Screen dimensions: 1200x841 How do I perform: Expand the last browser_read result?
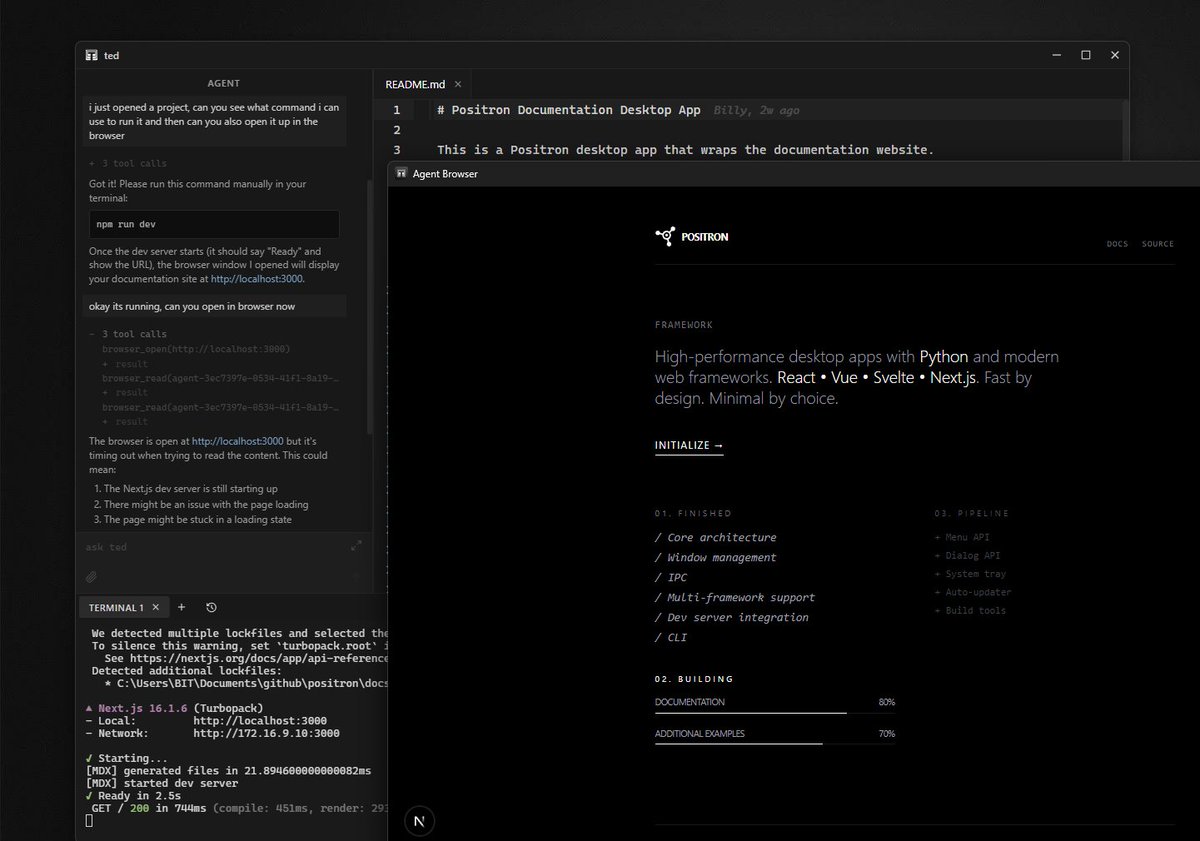click(125, 422)
